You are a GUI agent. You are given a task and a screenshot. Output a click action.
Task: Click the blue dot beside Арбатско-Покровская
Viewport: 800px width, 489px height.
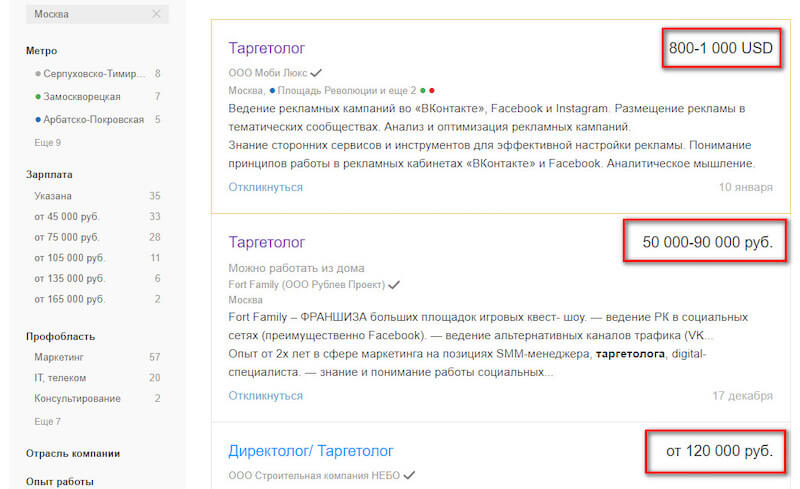(x=37, y=120)
